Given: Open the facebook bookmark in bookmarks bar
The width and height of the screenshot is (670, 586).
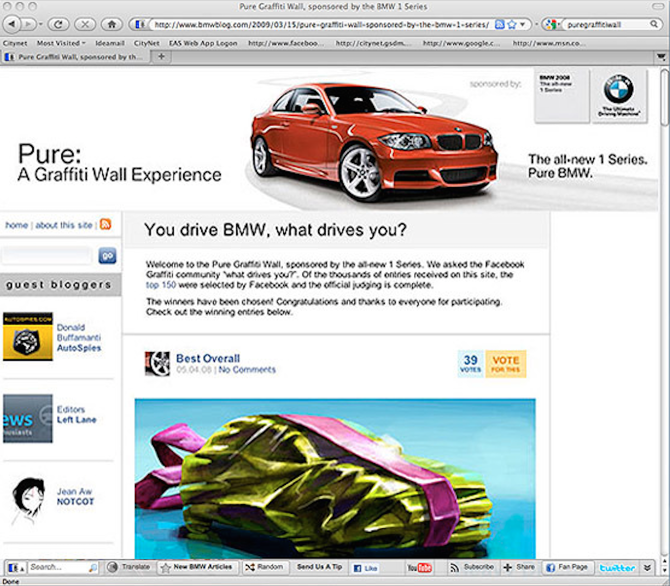Looking at the screenshot, I should [286, 43].
